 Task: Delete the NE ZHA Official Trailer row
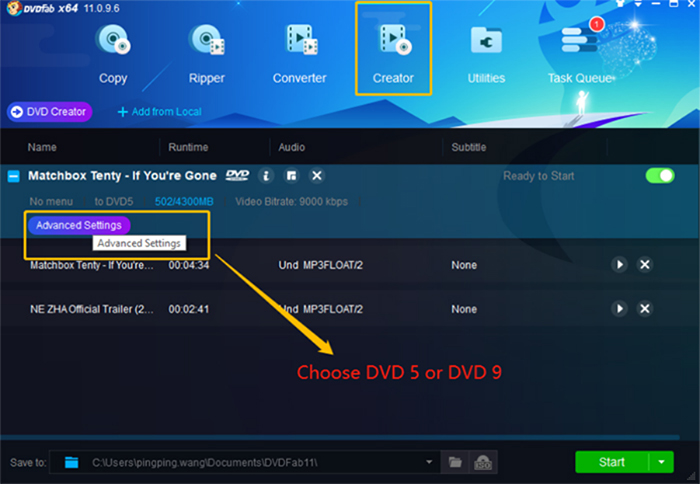[x=645, y=309]
